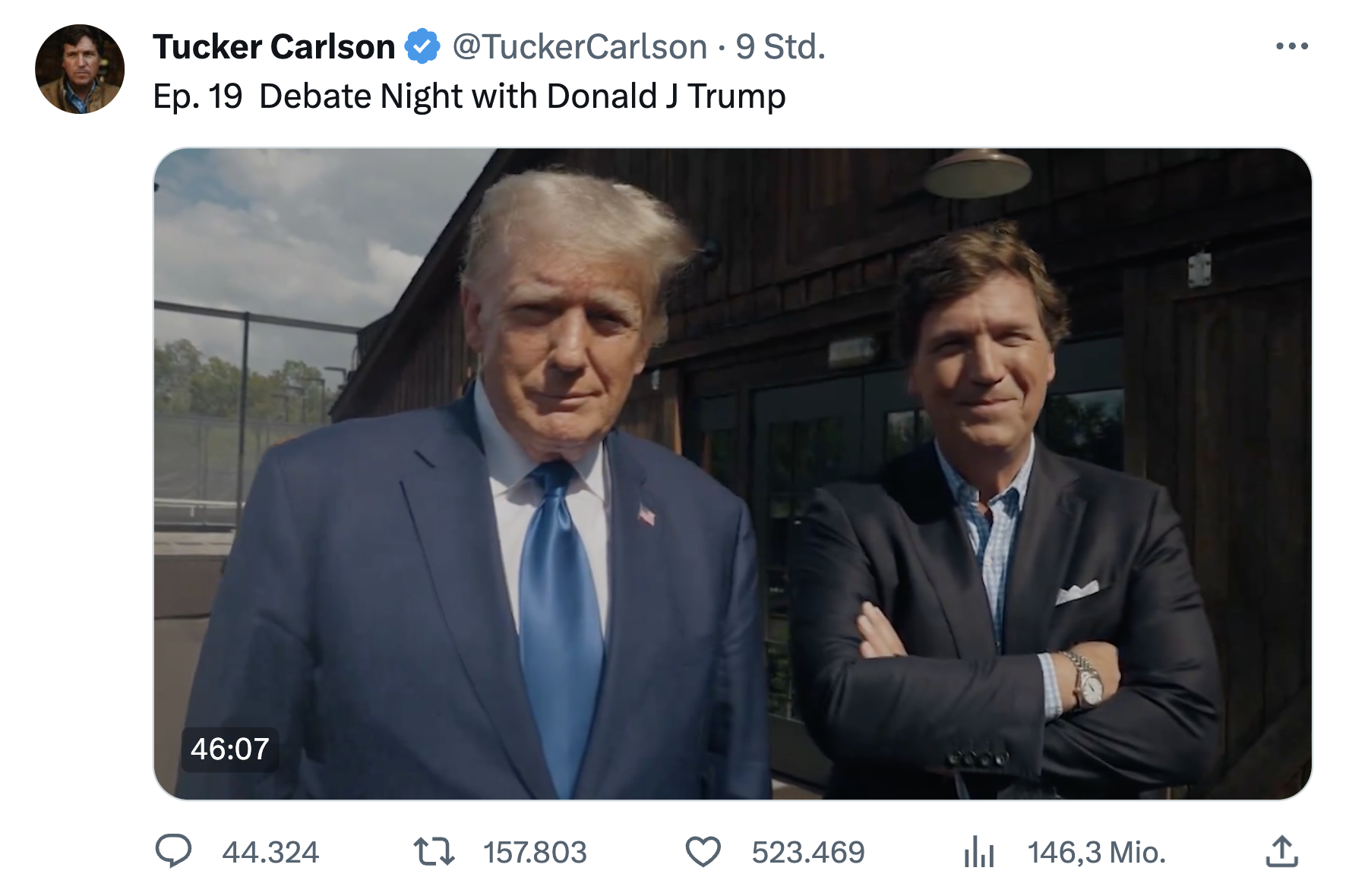Play the Debate Night video thumbnail
This screenshot has width=1346, height=896.
click(732, 473)
